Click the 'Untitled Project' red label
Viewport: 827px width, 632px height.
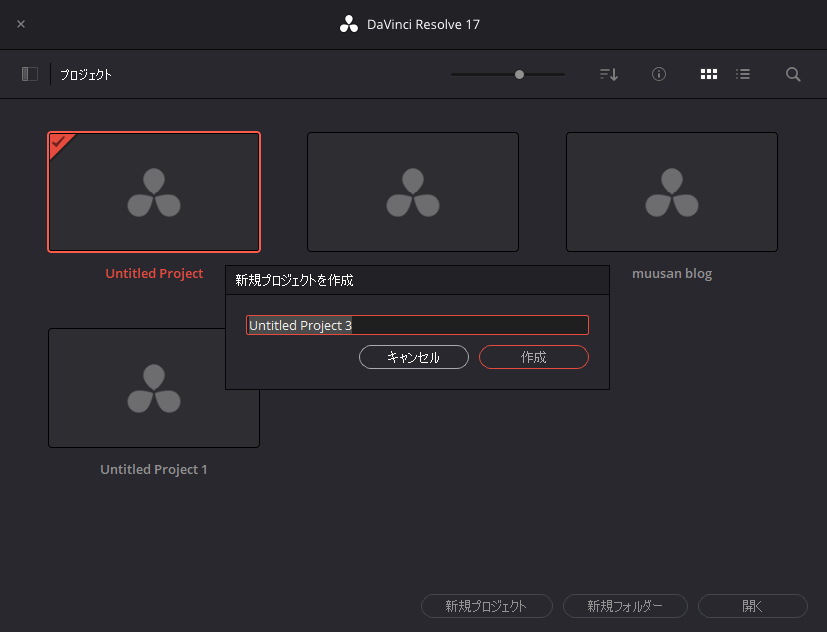(x=154, y=273)
